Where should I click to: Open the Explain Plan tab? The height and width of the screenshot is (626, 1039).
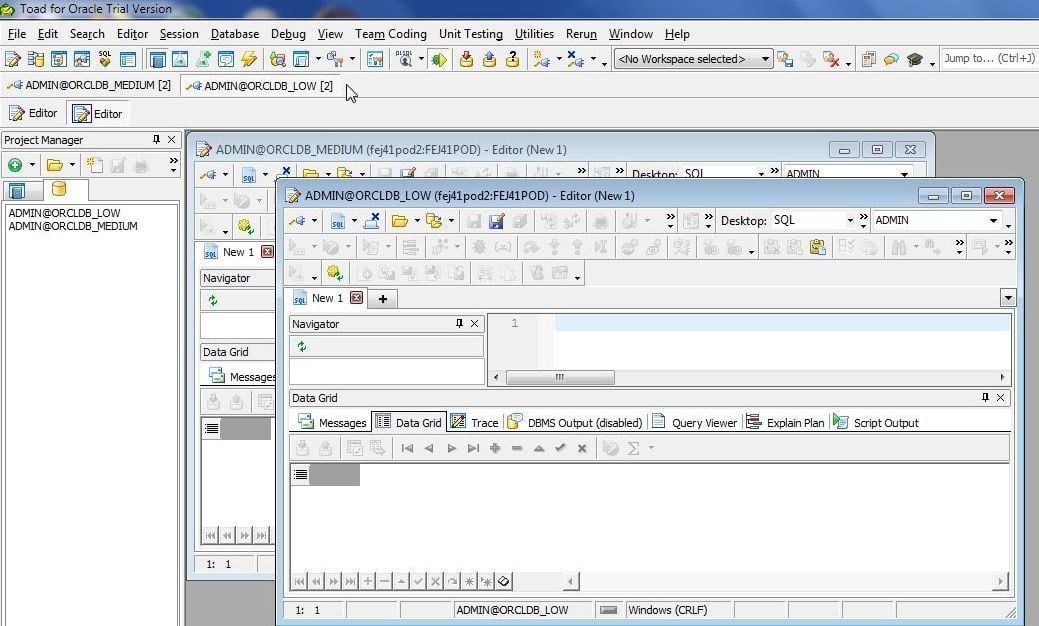click(785, 422)
